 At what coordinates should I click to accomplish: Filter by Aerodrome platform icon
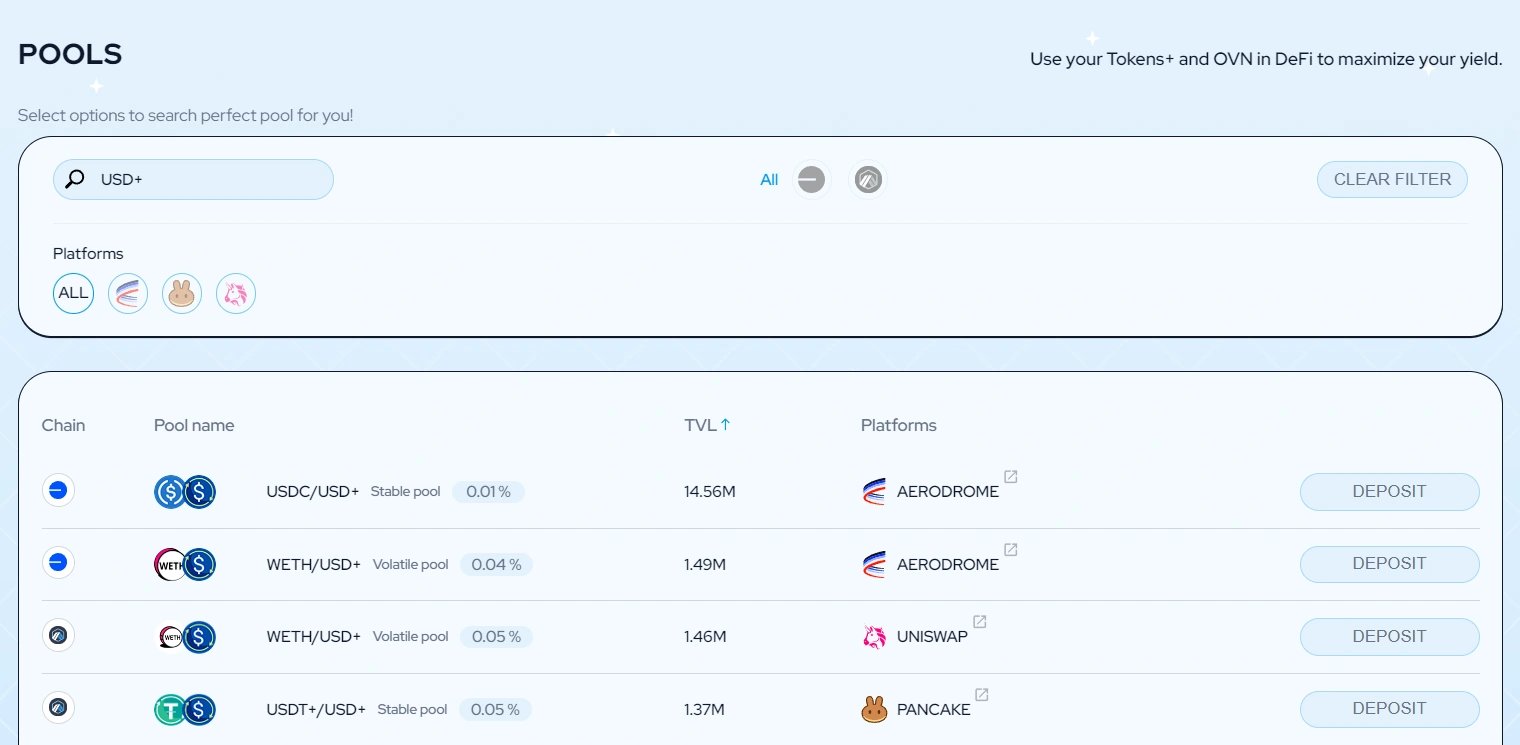128,294
